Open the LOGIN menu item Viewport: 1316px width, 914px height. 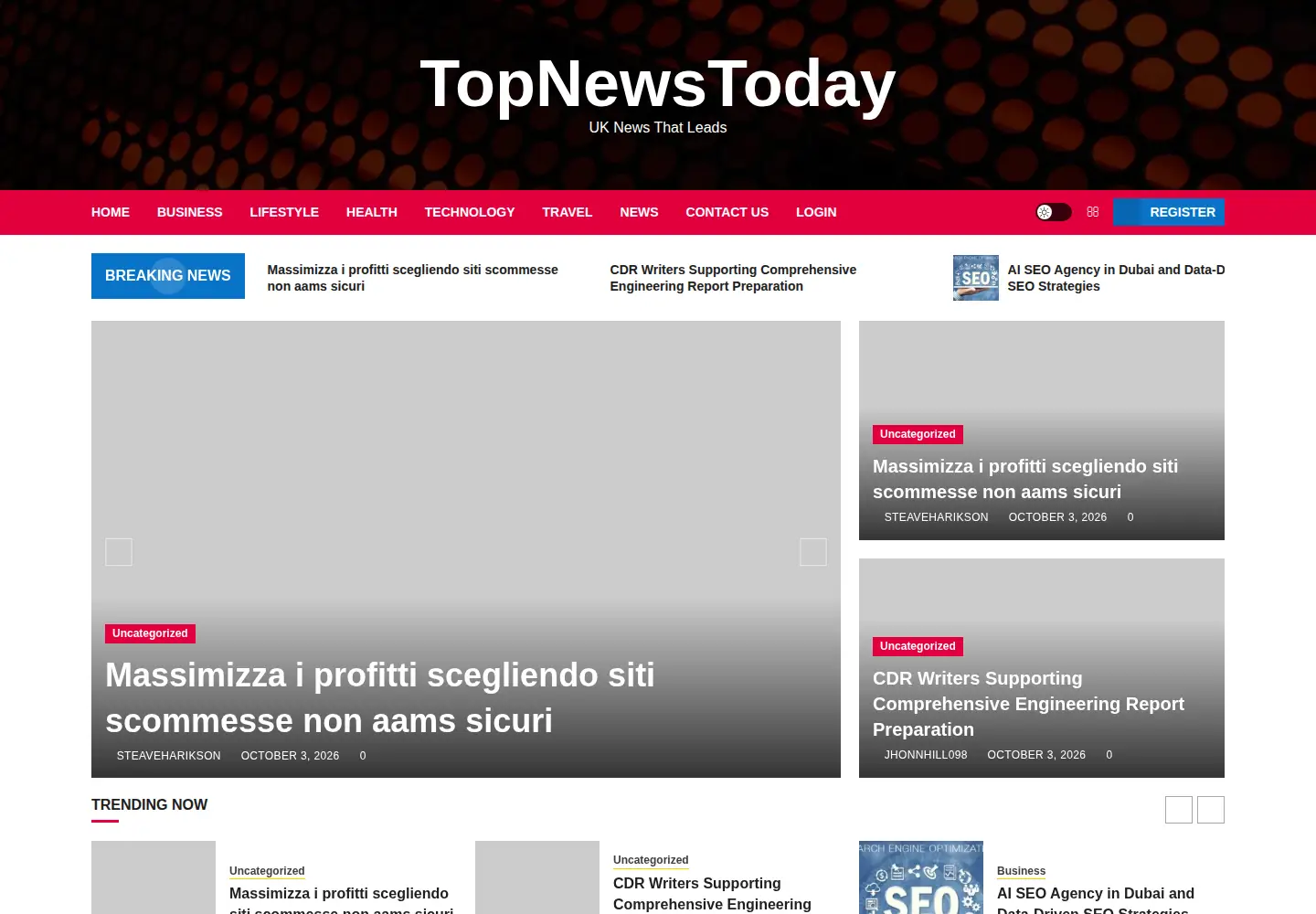[x=816, y=212]
